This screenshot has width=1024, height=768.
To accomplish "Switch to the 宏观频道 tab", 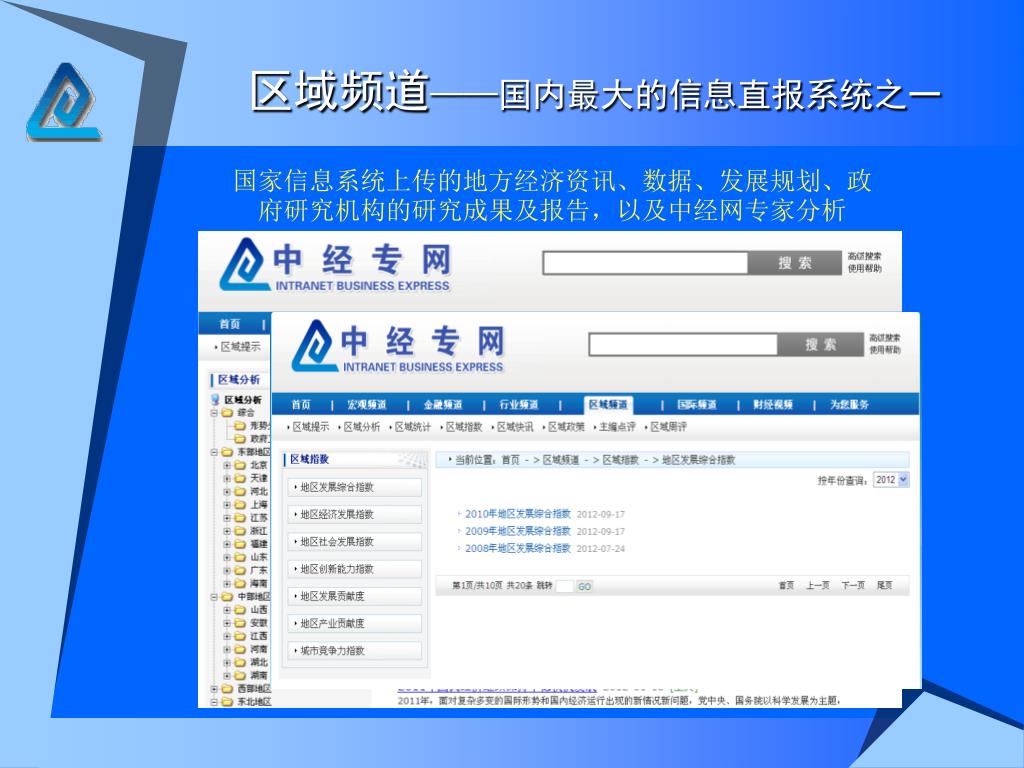I will [366, 405].
